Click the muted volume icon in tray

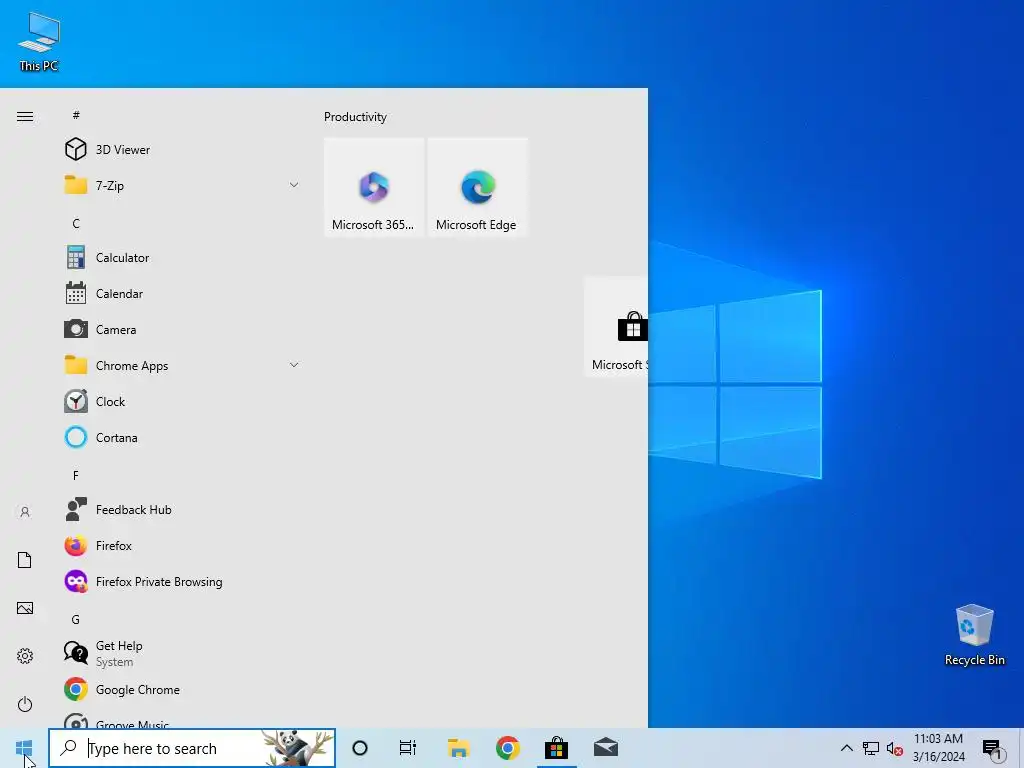(895, 748)
